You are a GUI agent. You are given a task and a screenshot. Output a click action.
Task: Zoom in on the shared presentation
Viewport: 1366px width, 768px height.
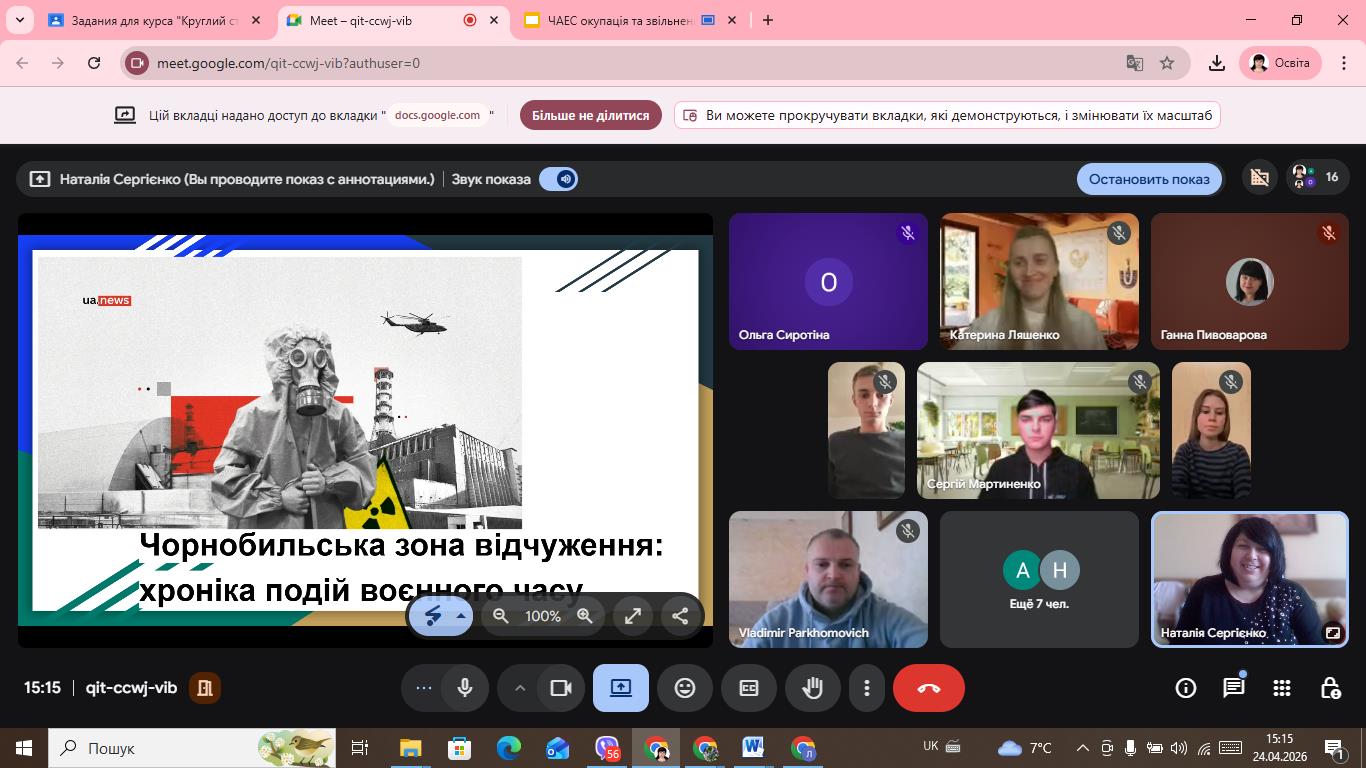585,616
